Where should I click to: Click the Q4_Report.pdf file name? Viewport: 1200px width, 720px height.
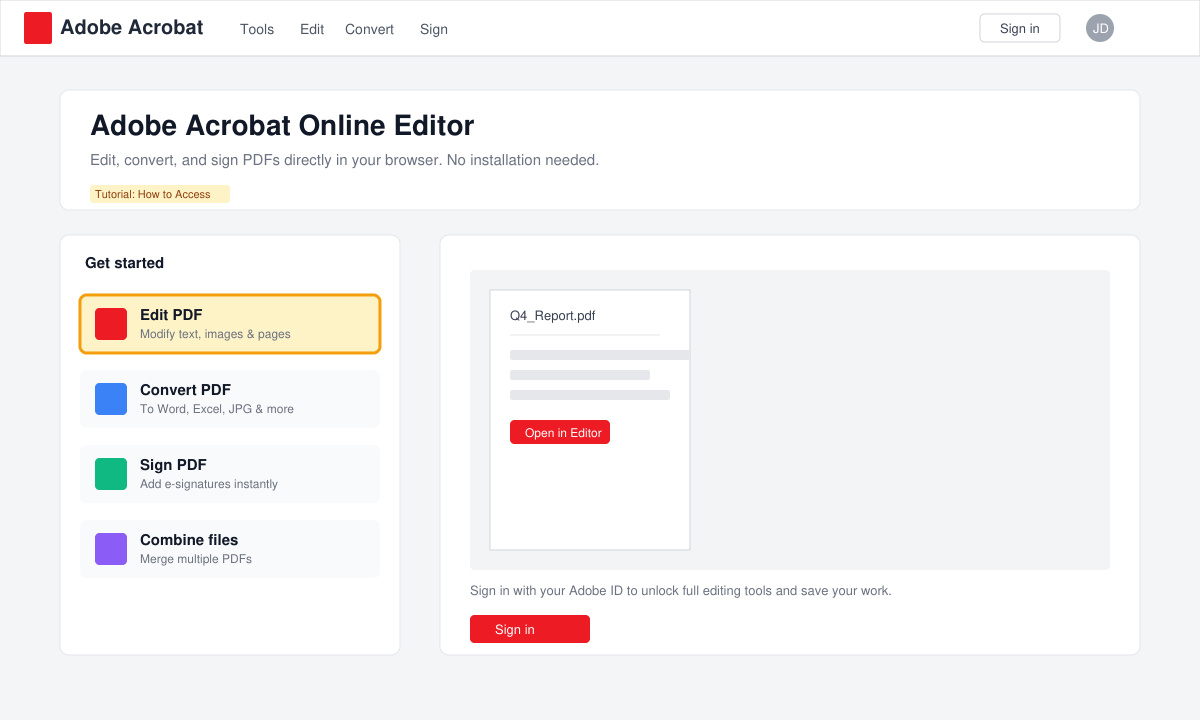click(553, 315)
